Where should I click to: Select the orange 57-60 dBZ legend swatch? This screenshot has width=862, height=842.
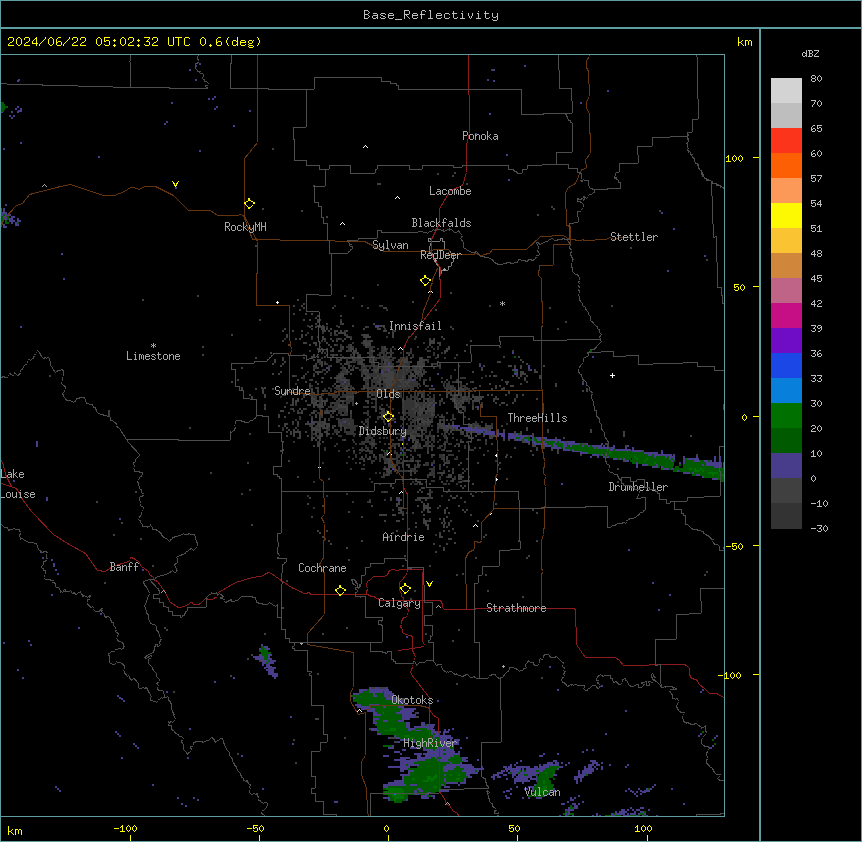coord(786,165)
